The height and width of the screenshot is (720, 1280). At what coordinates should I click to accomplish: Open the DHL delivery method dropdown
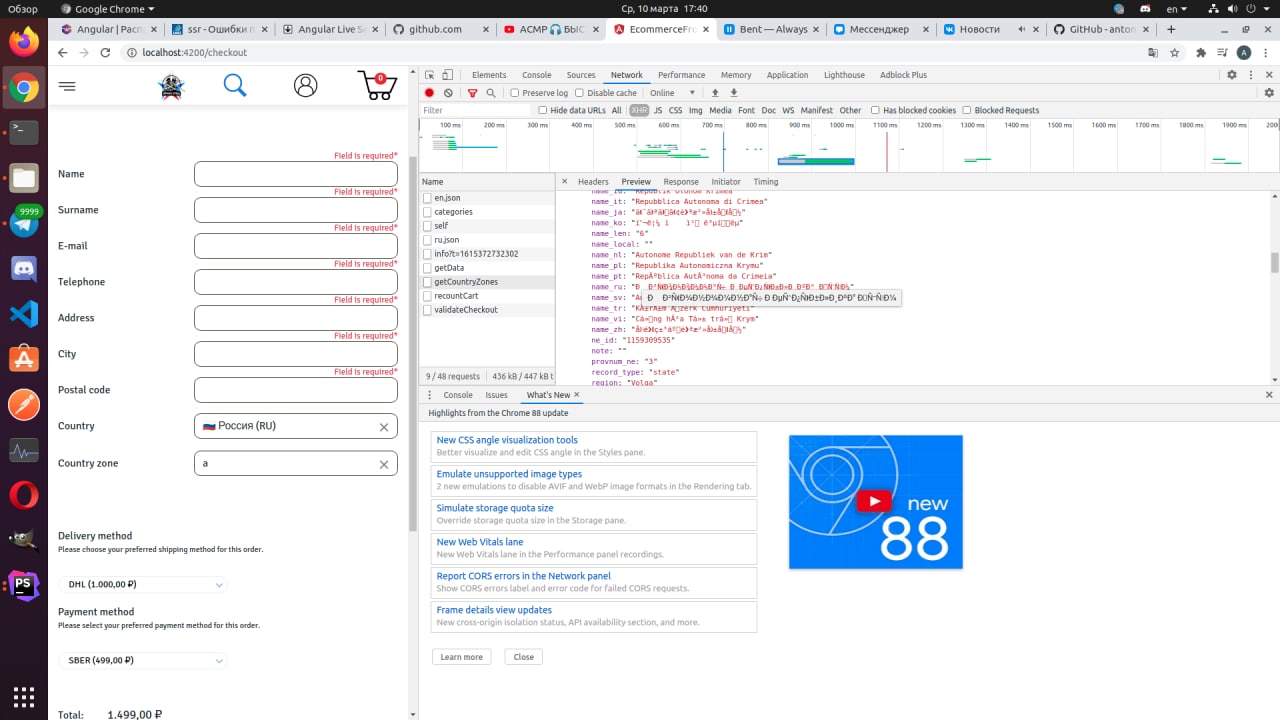pos(143,584)
